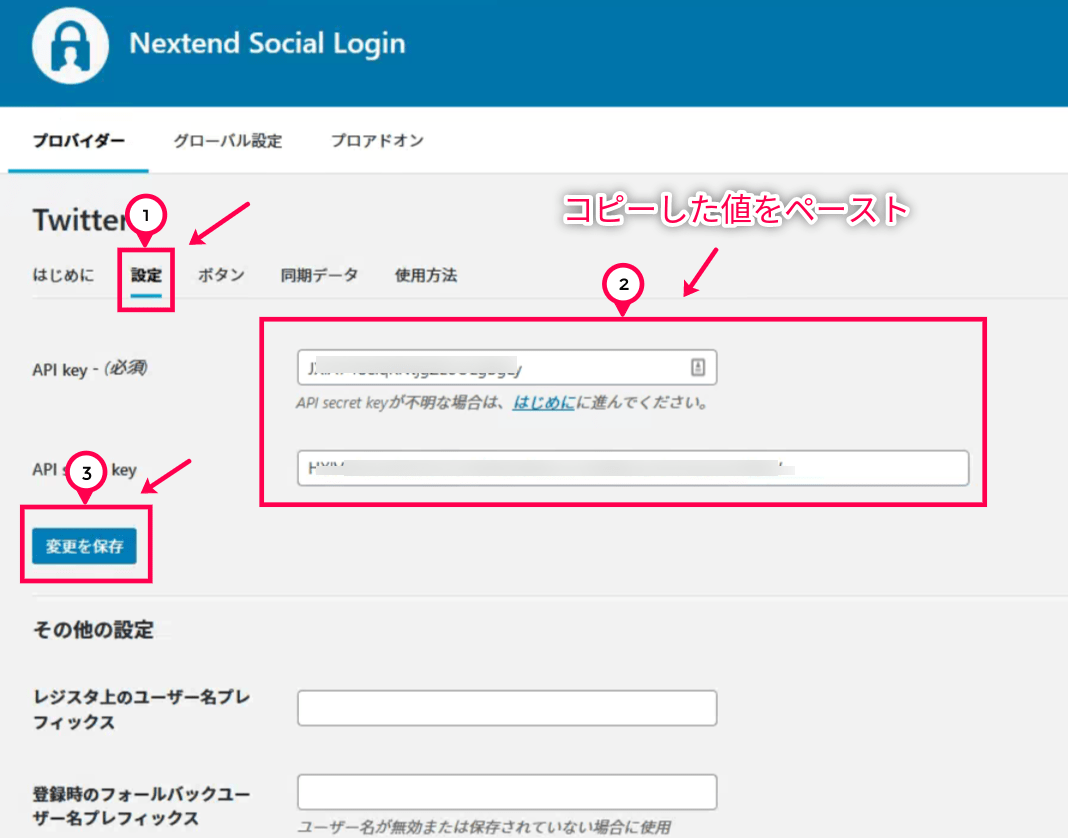Select the はじめに sub-tab

pyautogui.click(x=63, y=275)
